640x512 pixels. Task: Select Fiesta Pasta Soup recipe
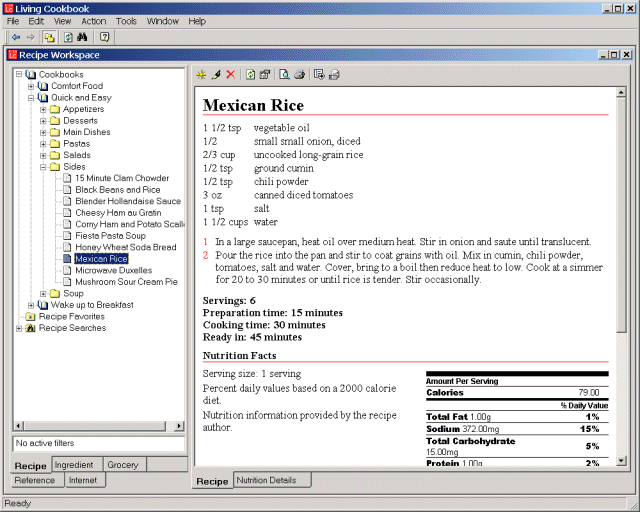[x=110, y=236]
